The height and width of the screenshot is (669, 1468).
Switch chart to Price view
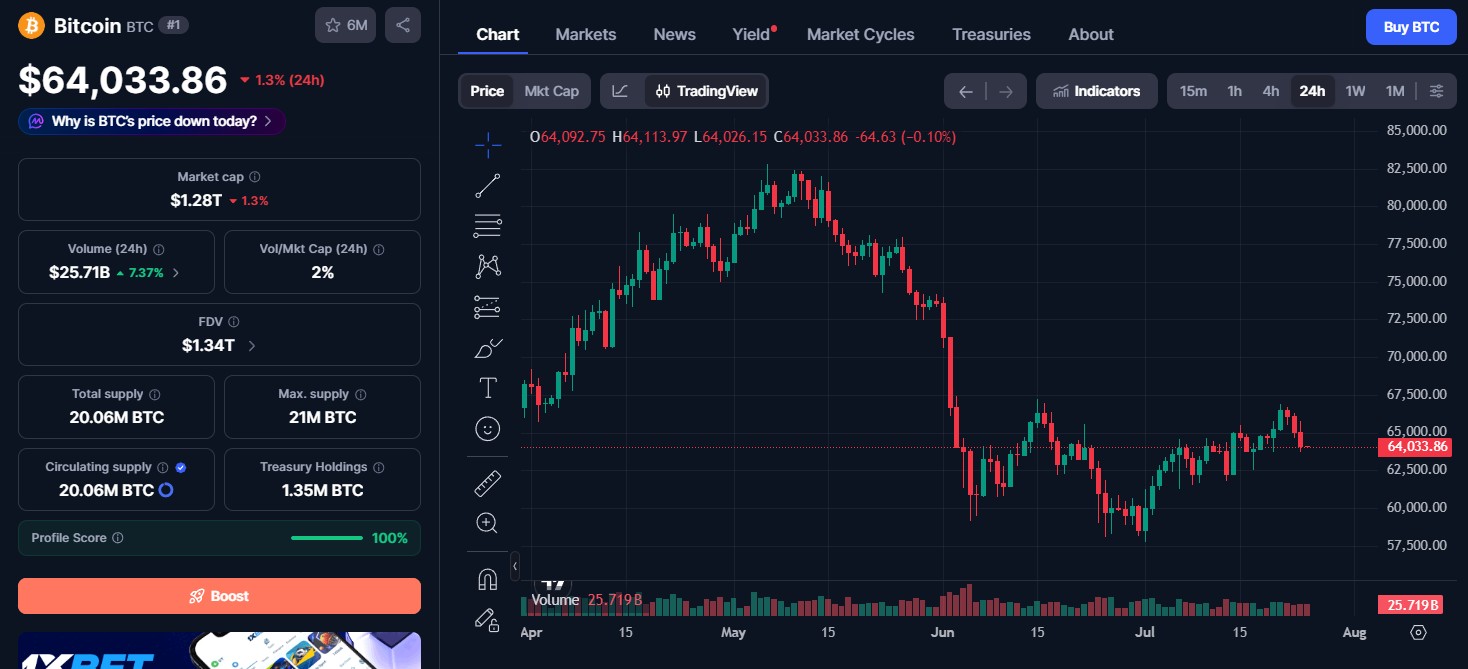(487, 91)
